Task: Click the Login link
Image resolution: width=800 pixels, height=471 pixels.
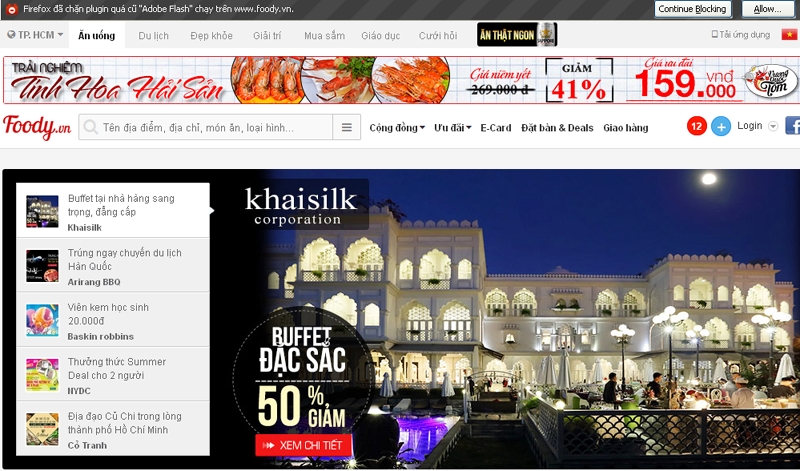Action: coord(749,126)
